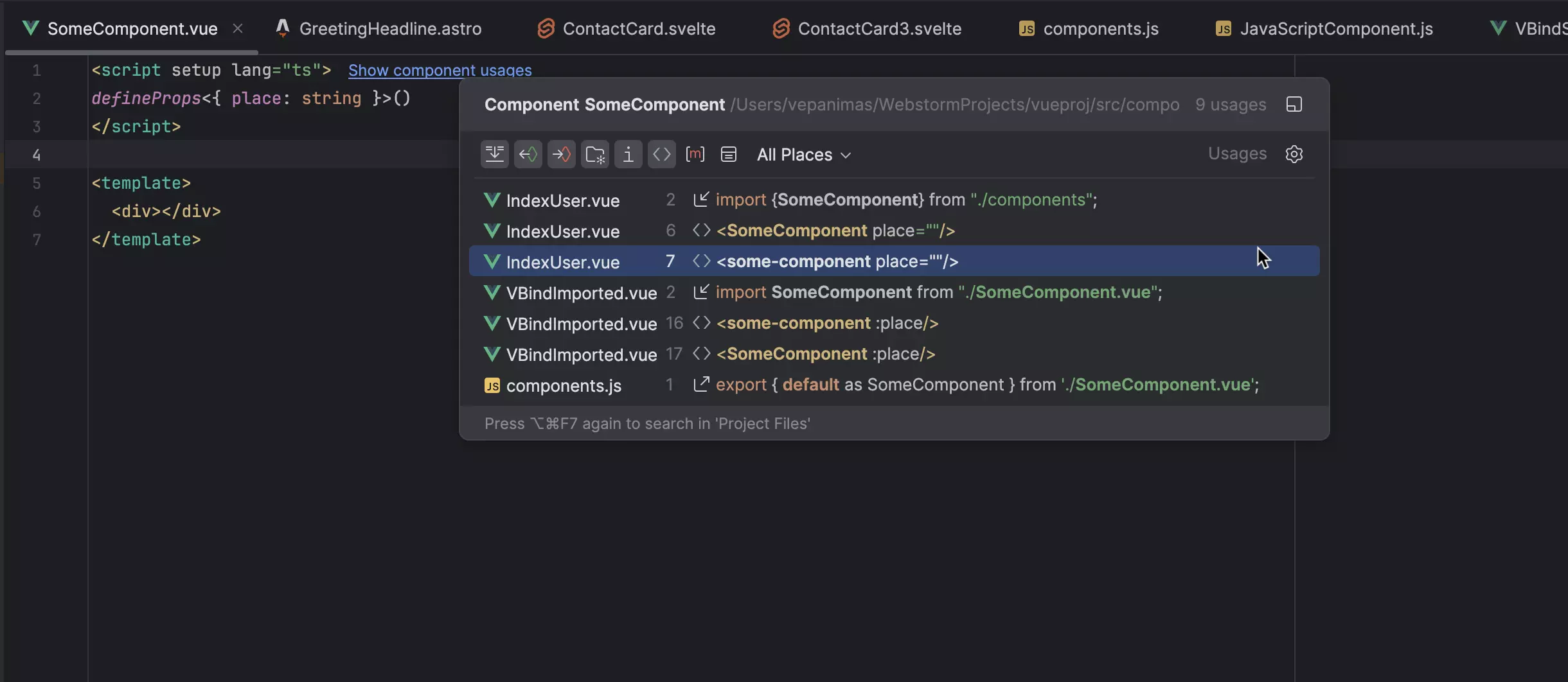Click the angle brackets markup filter icon
The image size is (1568, 682).
pyautogui.click(x=661, y=155)
